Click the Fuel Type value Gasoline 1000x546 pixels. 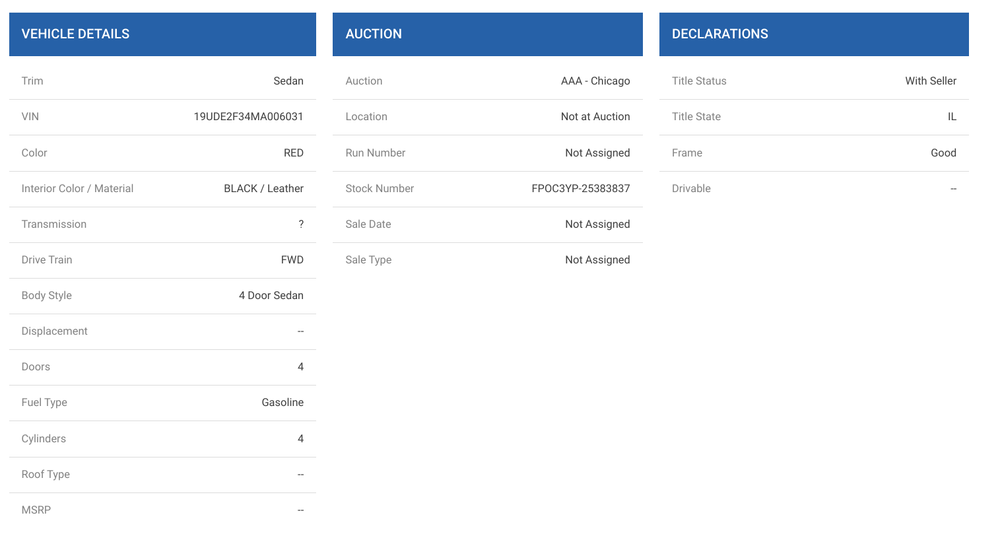click(x=283, y=402)
